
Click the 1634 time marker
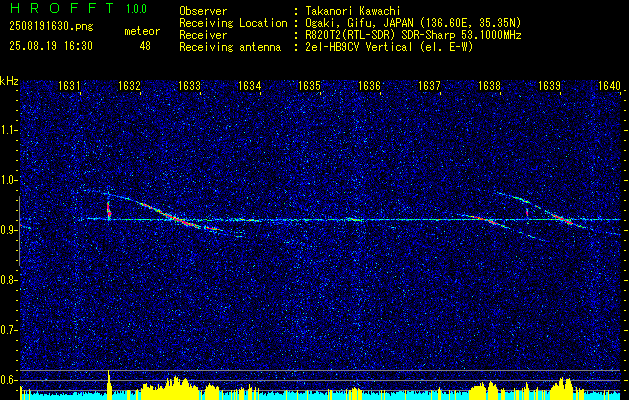click(250, 86)
